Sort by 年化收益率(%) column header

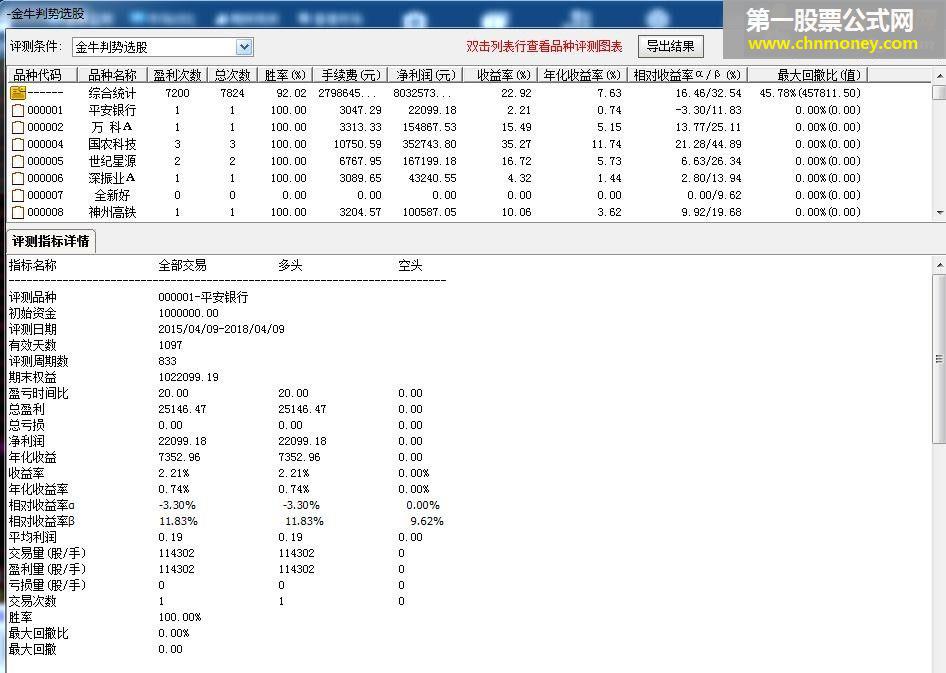[582, 75]
